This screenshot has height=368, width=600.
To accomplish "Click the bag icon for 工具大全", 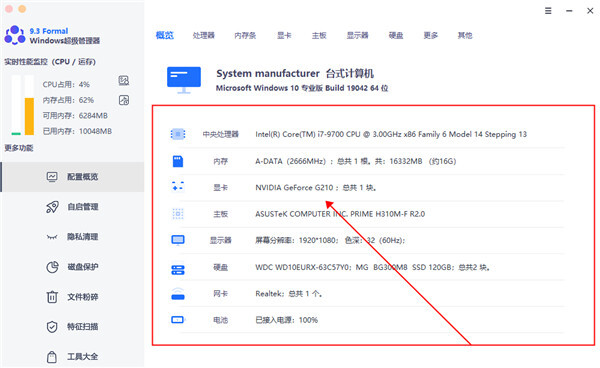I will (x=52, y=357).
